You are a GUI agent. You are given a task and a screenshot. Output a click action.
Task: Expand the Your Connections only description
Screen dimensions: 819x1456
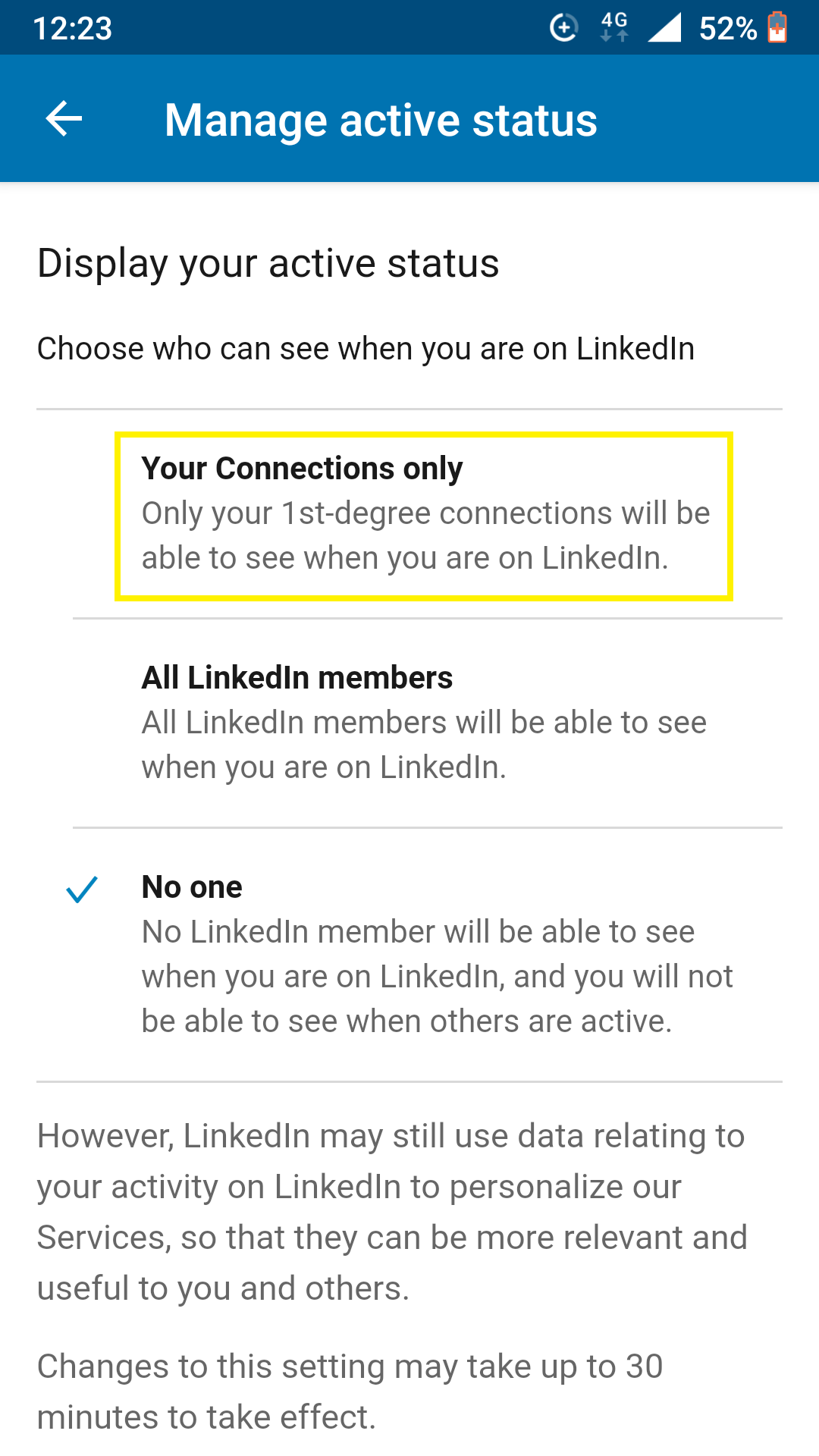click(425, 535)
